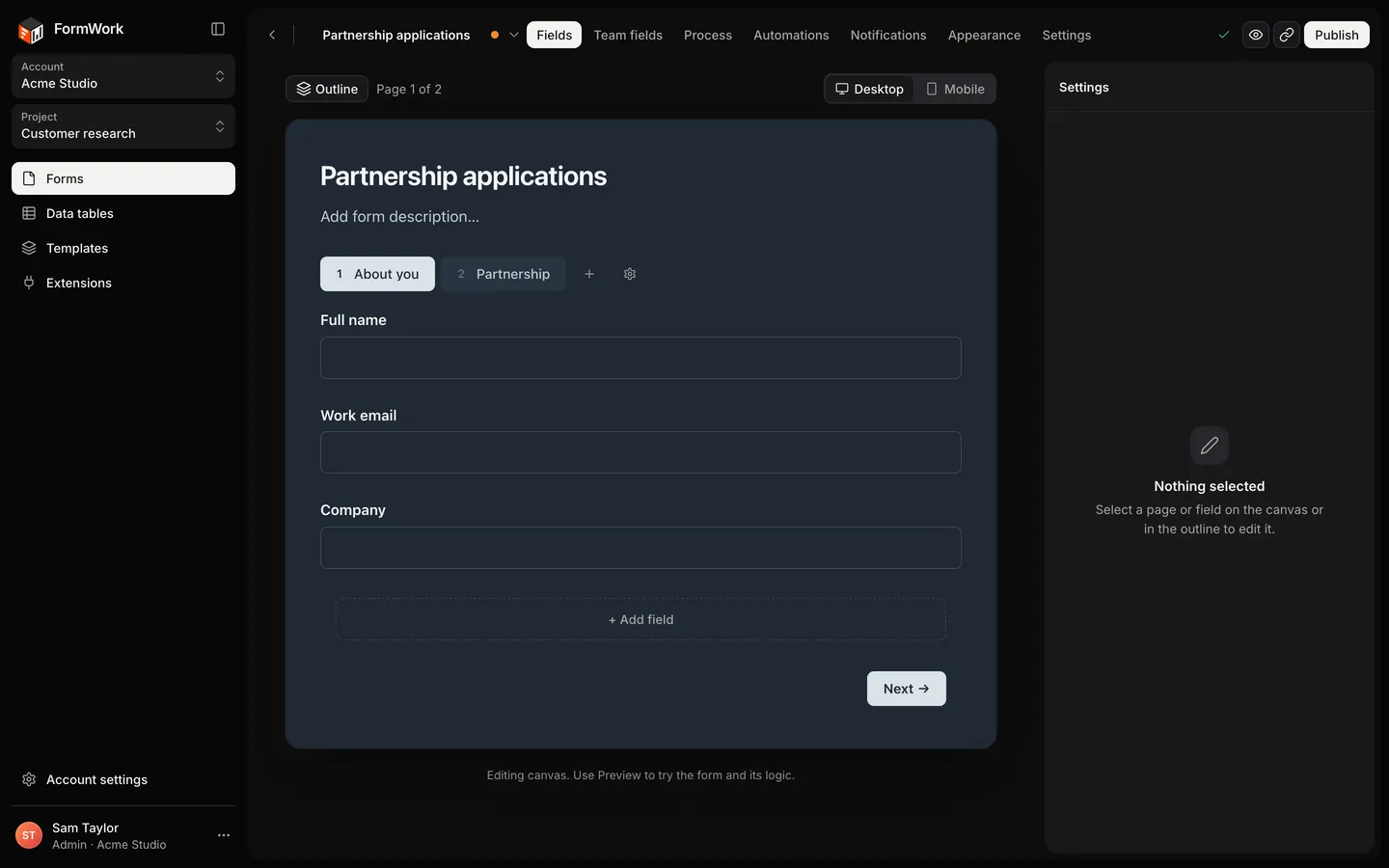The height and width of the screenshot is (868, 1389).
Task: Publish the form
Action: (1337, 35)
